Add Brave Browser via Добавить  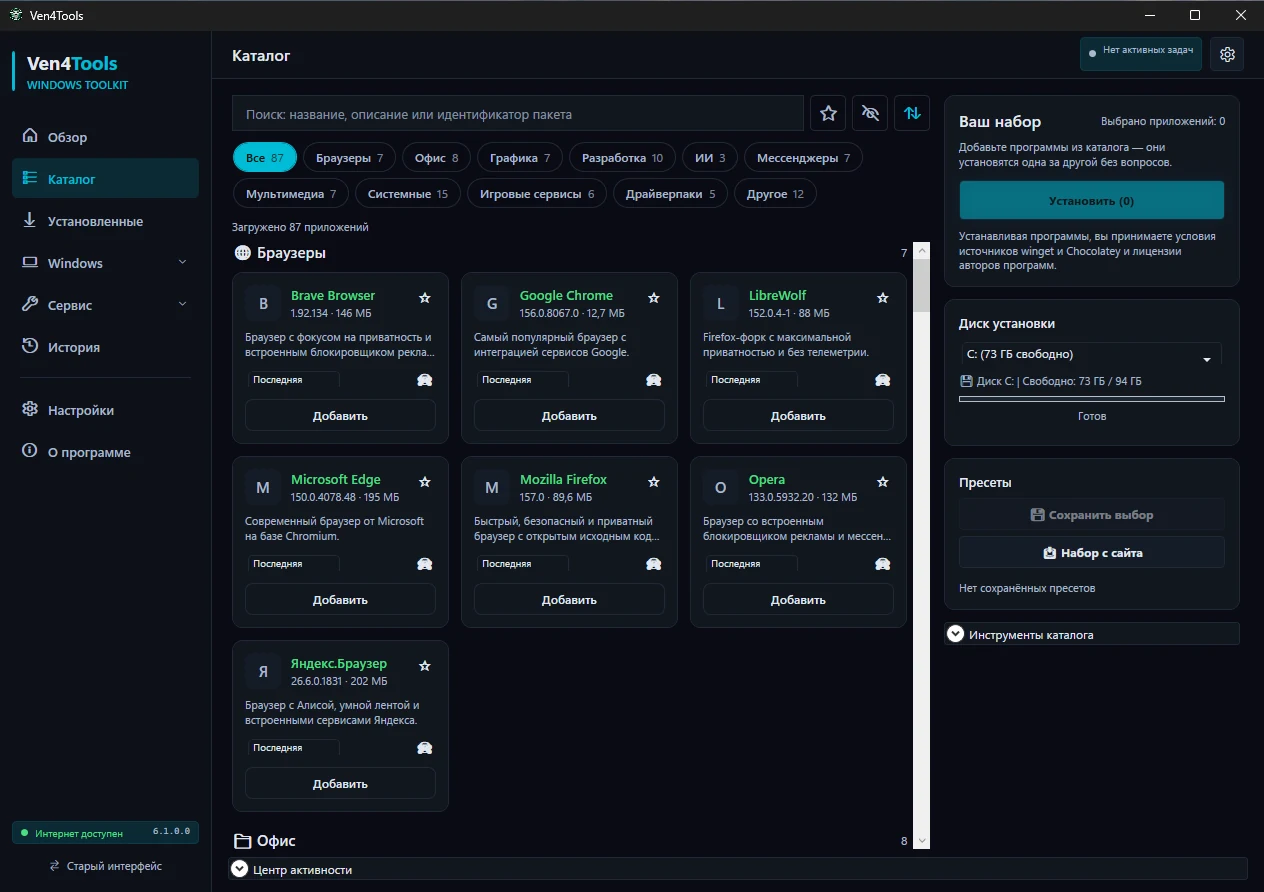pyautogui.click(x=340, y=416)
